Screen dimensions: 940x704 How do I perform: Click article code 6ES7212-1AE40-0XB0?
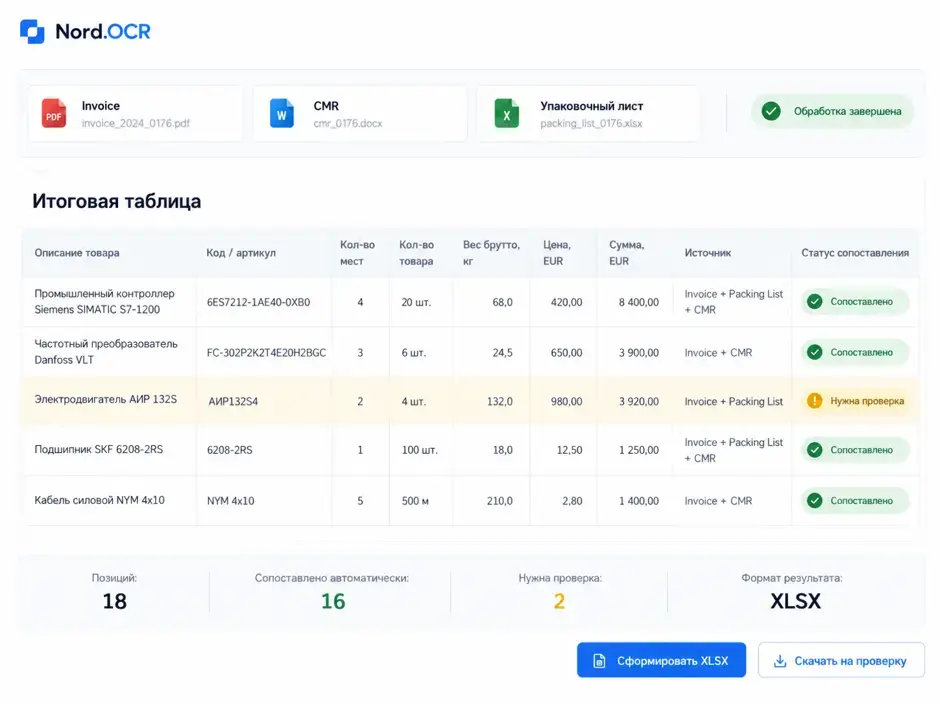258,302
